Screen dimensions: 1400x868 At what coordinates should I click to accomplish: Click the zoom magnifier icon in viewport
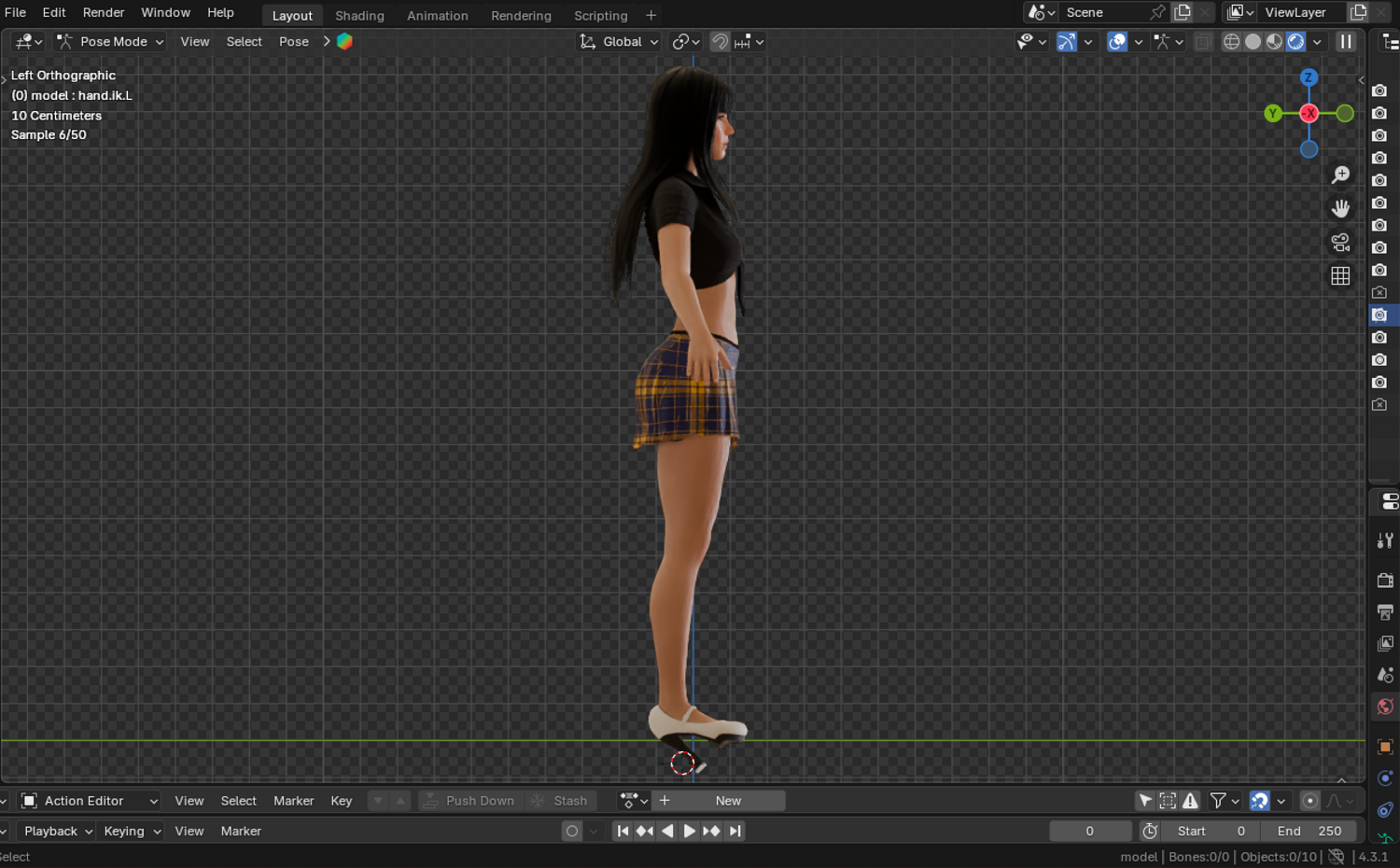[x=1341, y=175]
